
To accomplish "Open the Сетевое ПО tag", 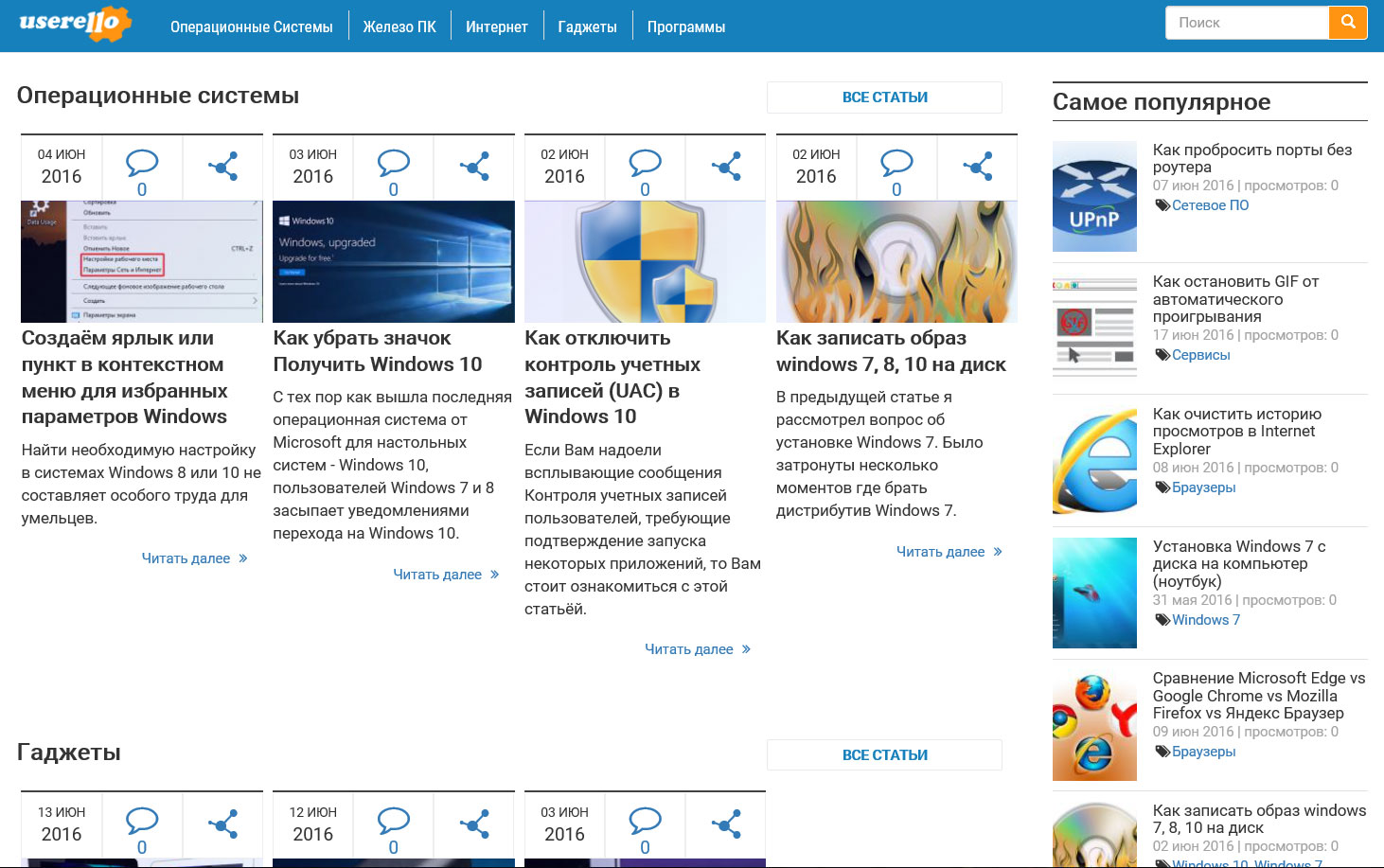I will pos(1210,205).
